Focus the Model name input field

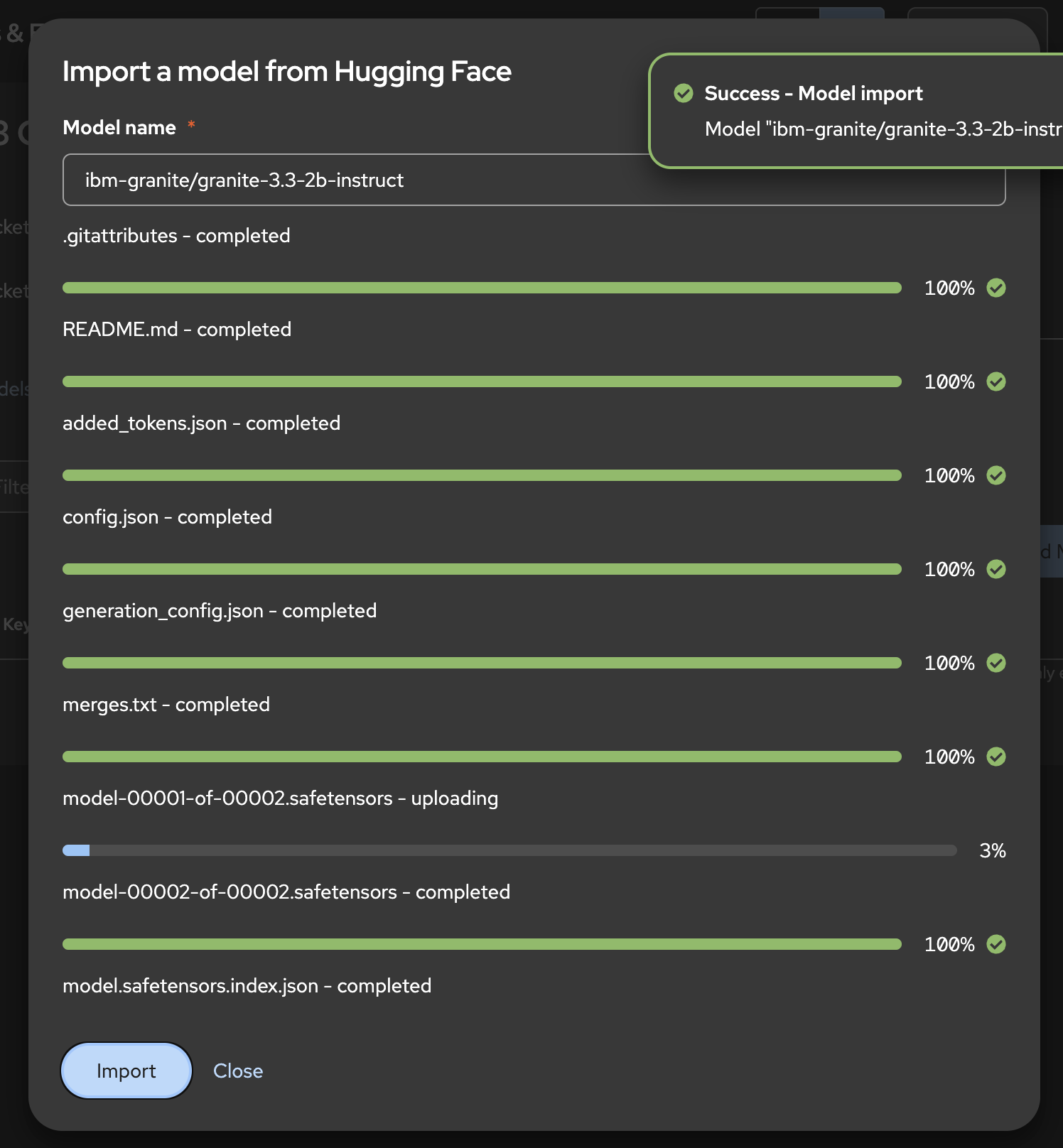point(355,180)
